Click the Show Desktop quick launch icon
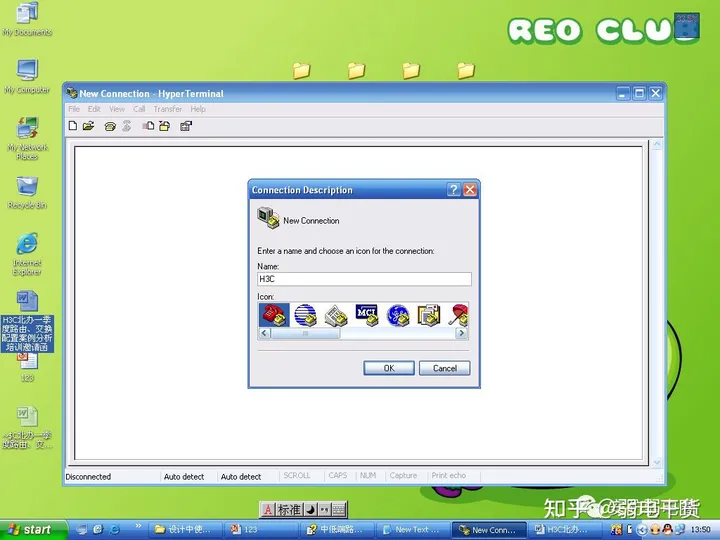The width and height of the screenshot is (720, 540). pos(82,529)
